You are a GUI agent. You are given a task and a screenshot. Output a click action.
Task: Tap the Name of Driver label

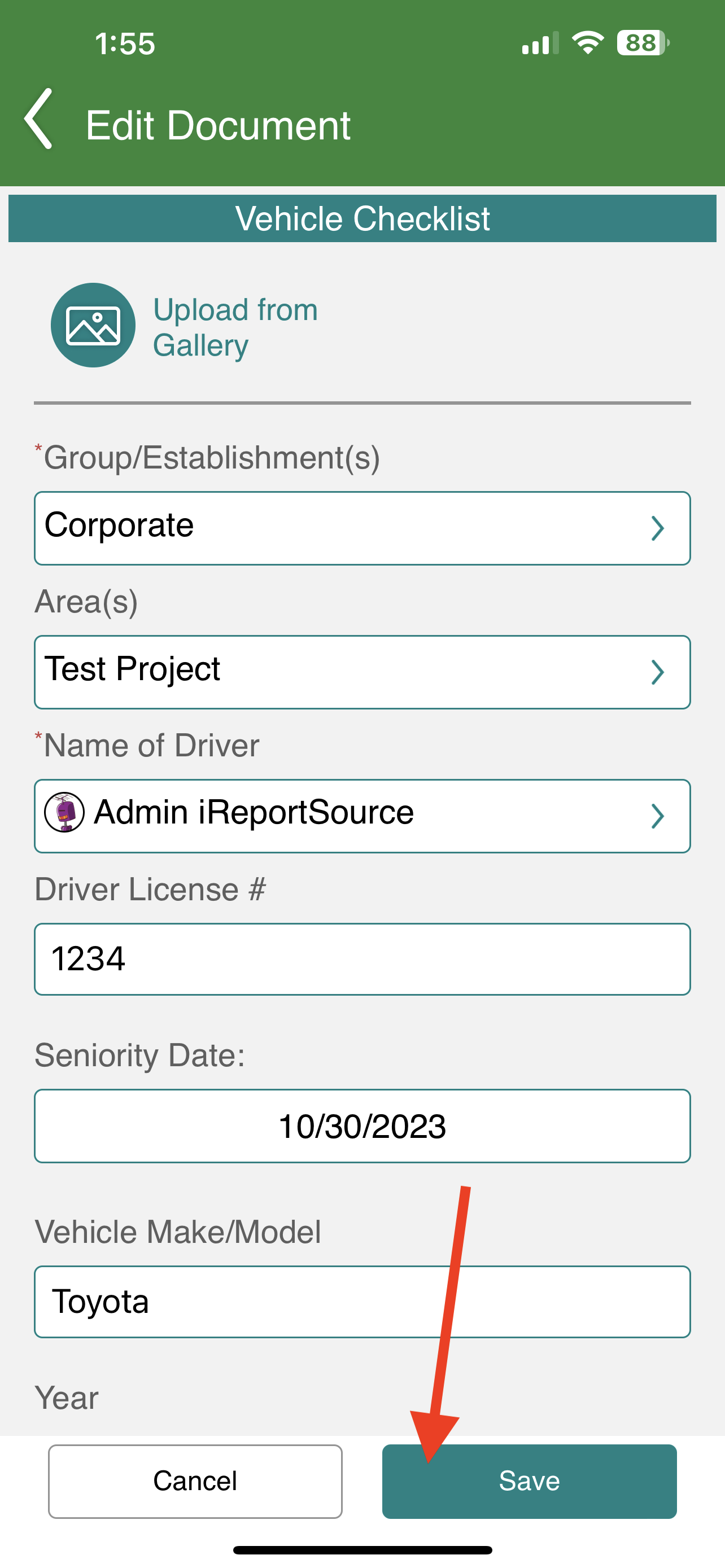coord(147,745)
